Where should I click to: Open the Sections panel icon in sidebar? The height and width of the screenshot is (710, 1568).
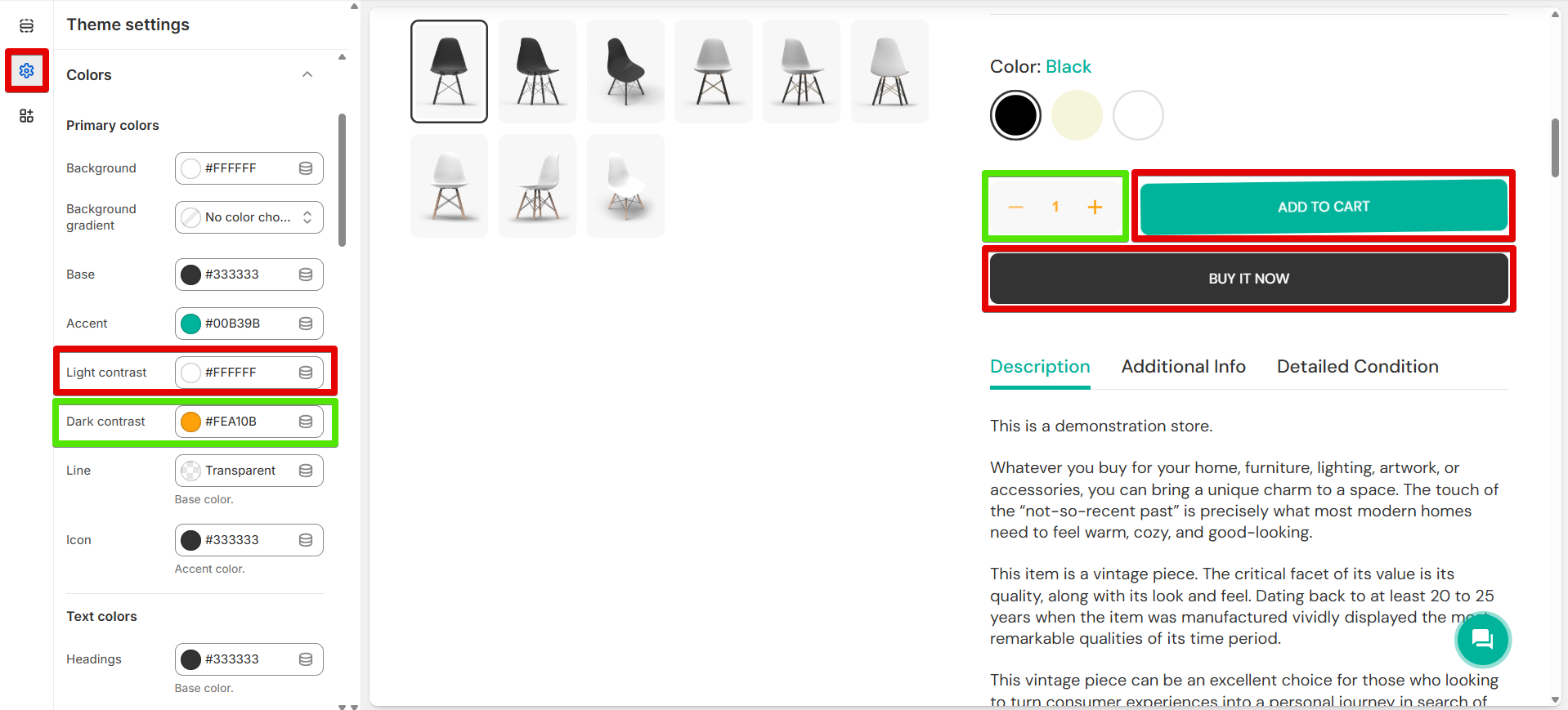click(x=26, y=26)
